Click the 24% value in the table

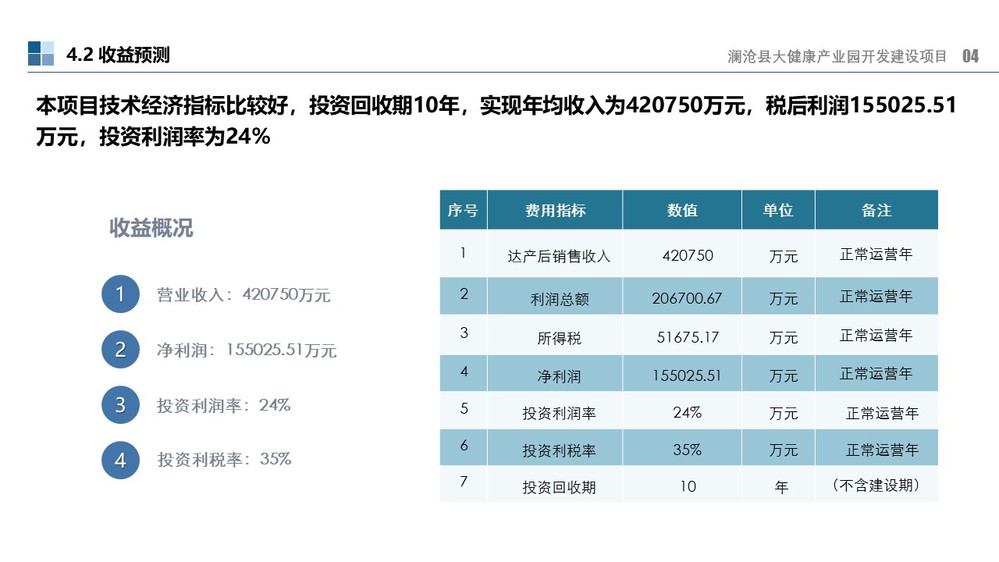(x=687, y=412)
